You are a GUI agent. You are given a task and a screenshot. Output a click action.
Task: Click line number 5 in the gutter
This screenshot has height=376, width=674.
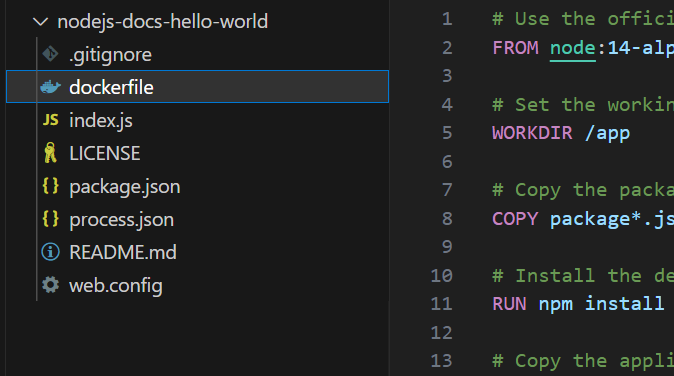pos(447,133)
